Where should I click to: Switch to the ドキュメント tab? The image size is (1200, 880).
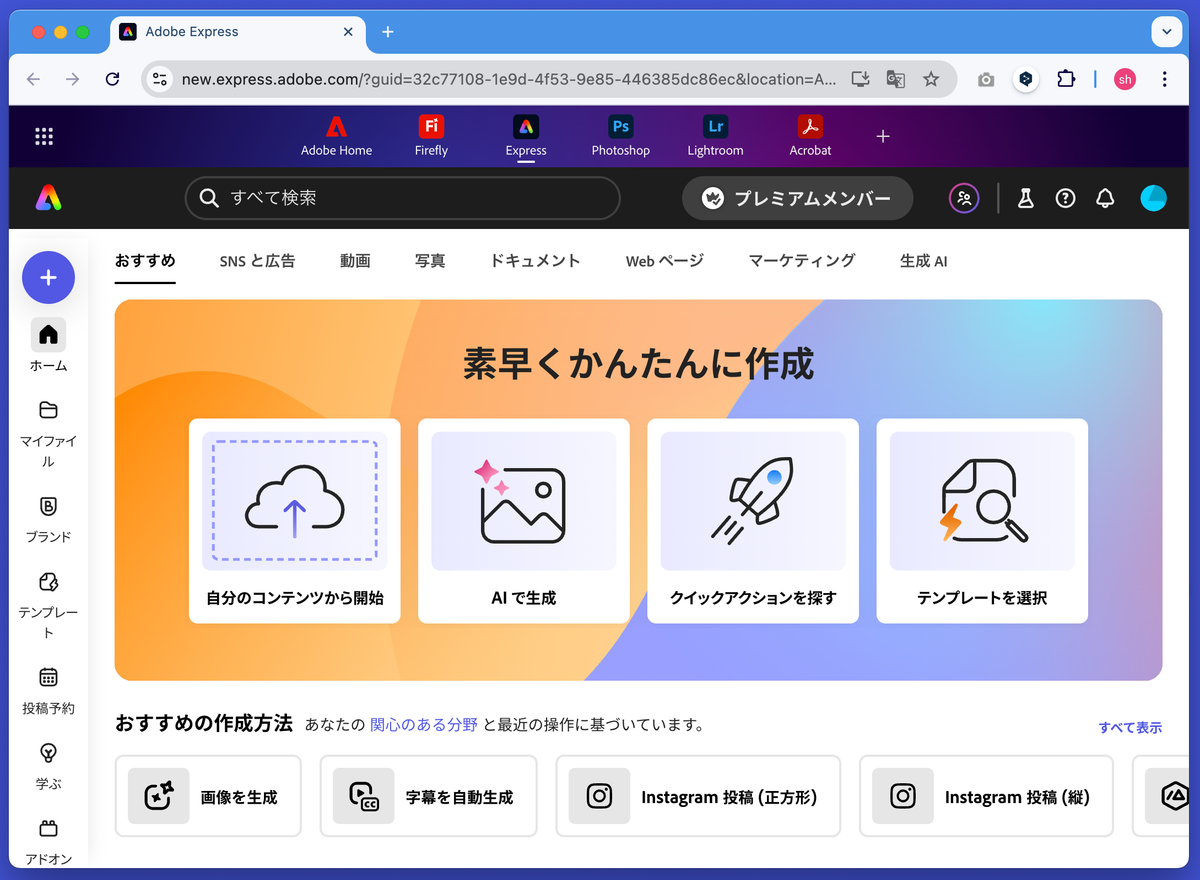click(x=535, y=261)
